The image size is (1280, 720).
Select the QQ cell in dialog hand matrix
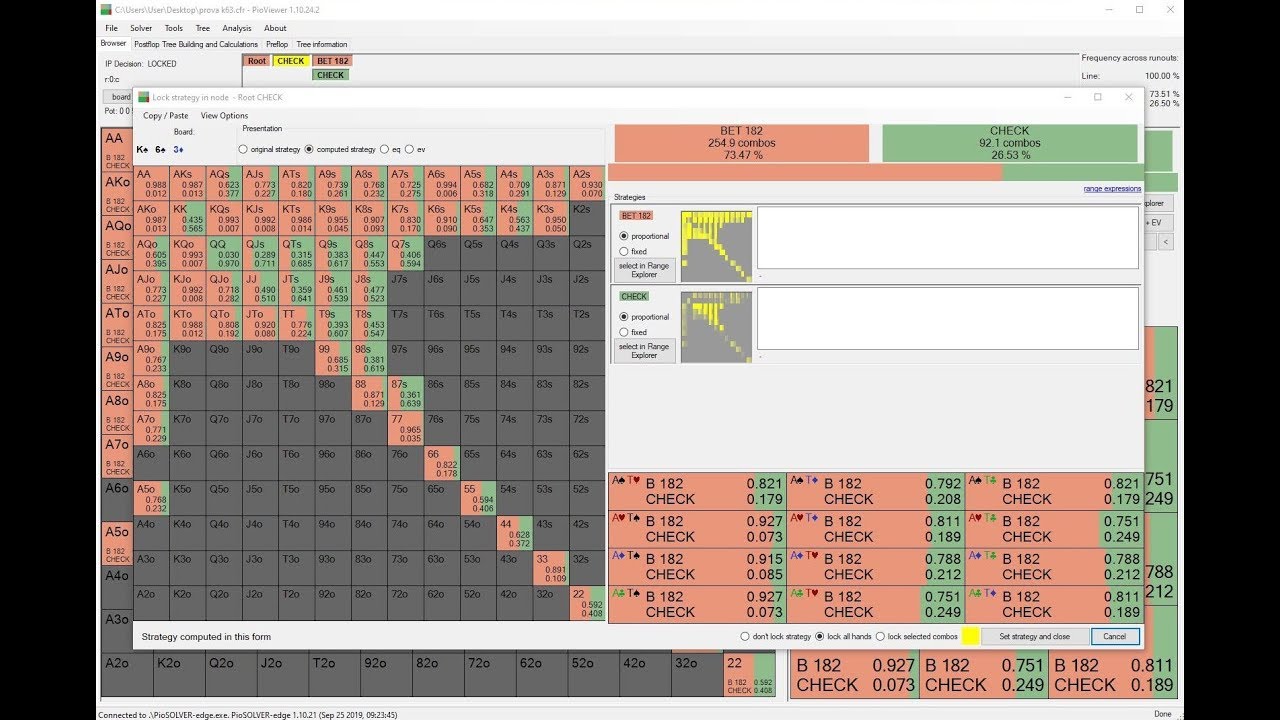(224, 255)
